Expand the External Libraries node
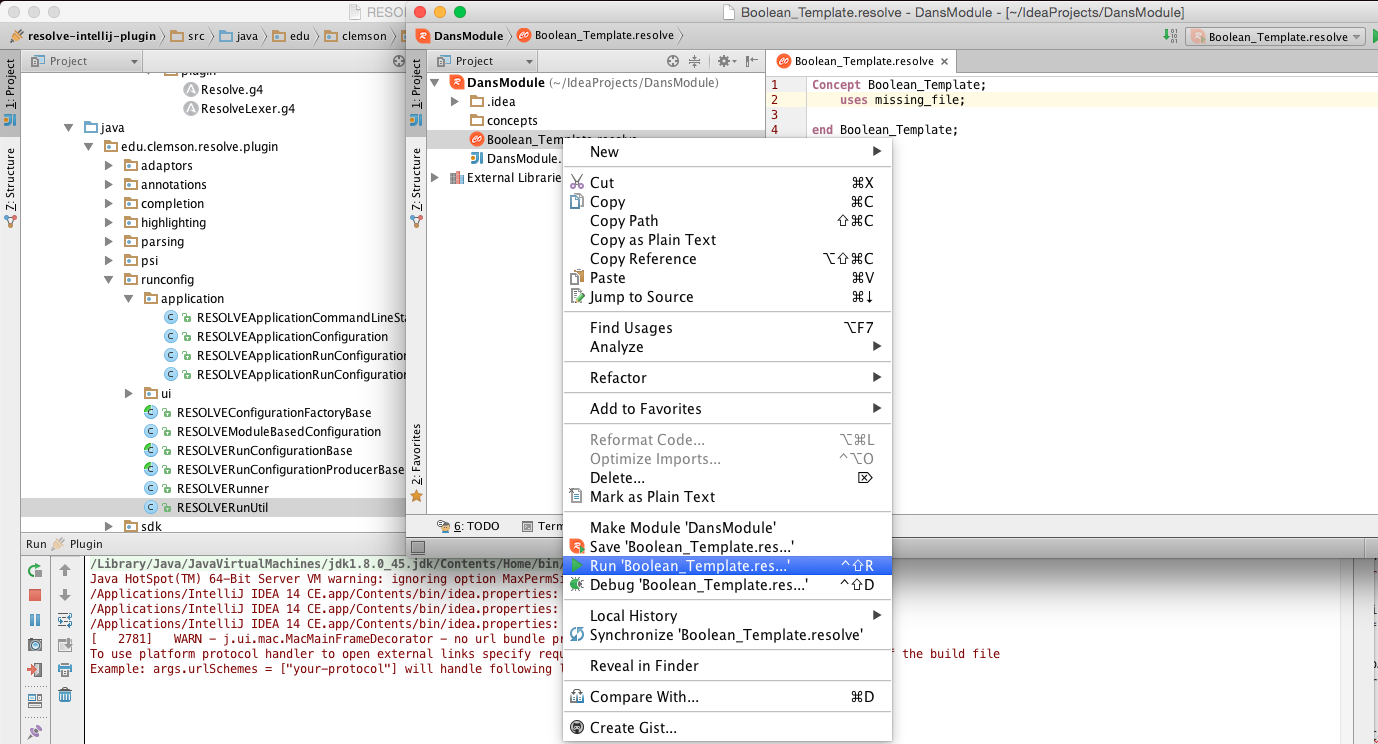This screenshot has height=744, width=1378. click(x=434, y=178)
